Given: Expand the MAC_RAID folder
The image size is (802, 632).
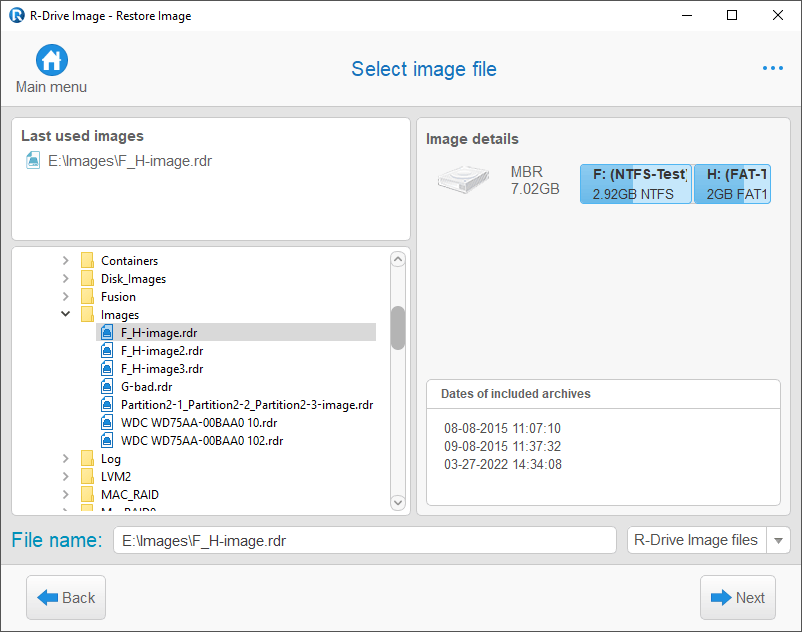Looking at the screenshot, I should pyautogui.click(x=65, y=494).
